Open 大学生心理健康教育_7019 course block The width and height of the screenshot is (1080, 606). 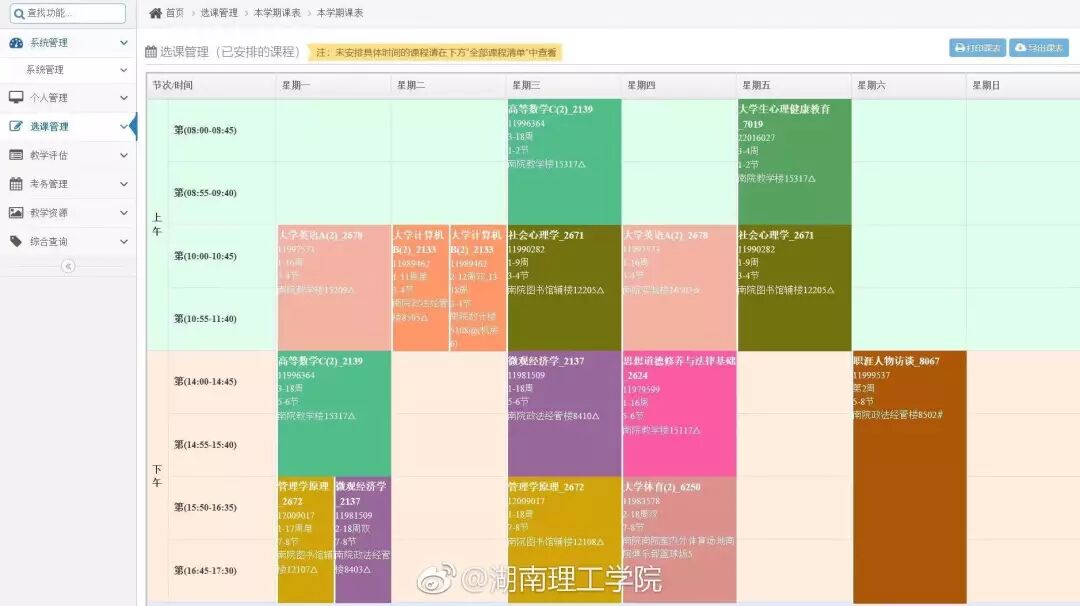[794, 162]
